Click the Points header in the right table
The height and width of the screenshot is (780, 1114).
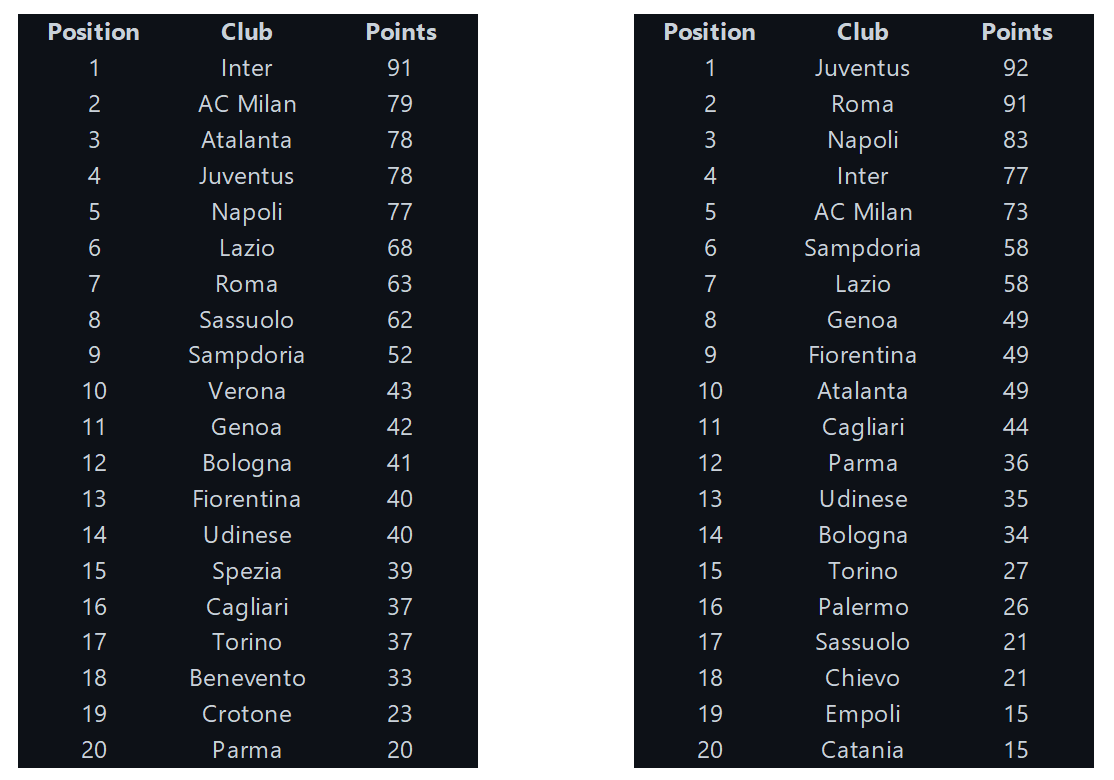(1017, 32)
